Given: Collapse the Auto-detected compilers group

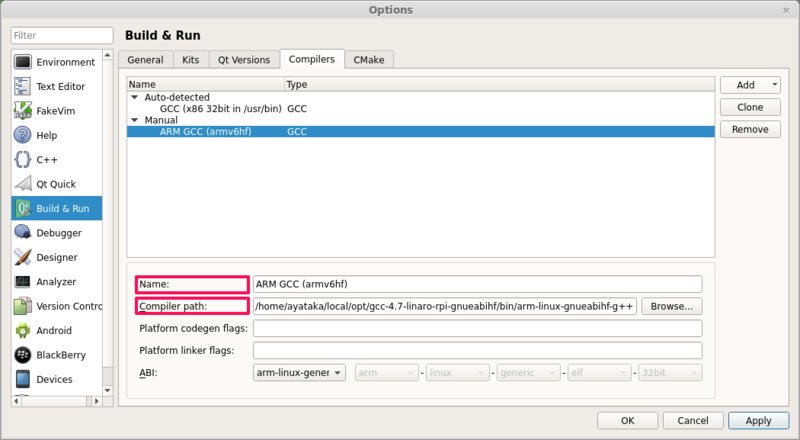Looking at the screenshot, I should [135, 97].
